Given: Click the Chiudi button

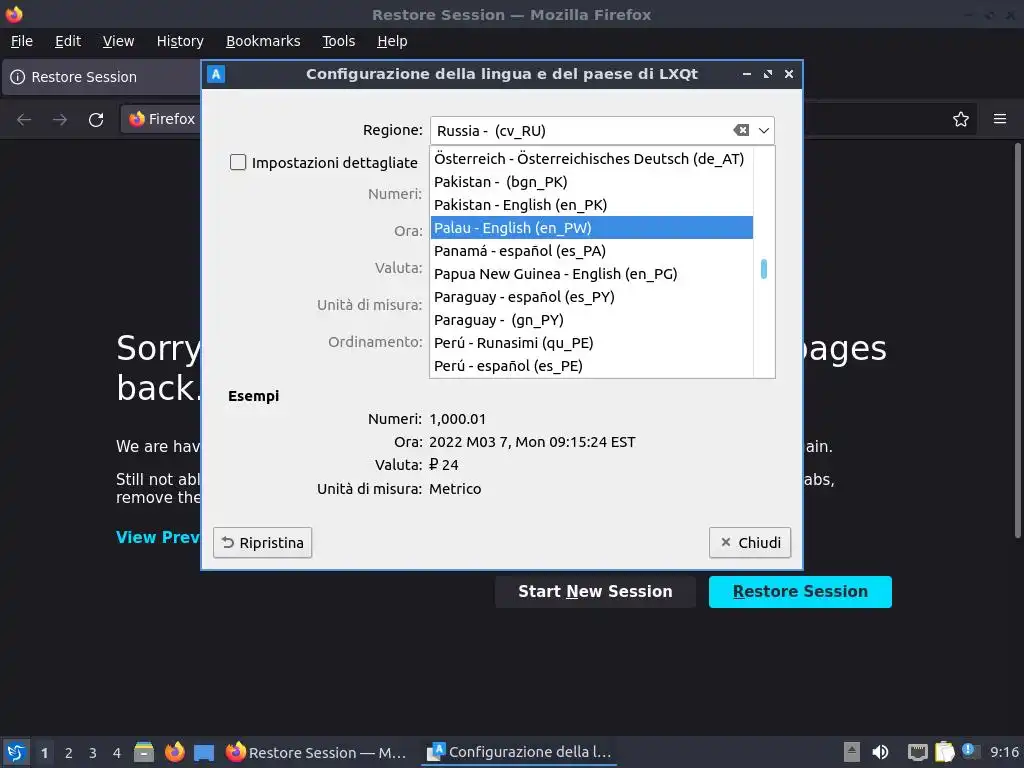Looking at the screenshot, I should tap(750, 543).
